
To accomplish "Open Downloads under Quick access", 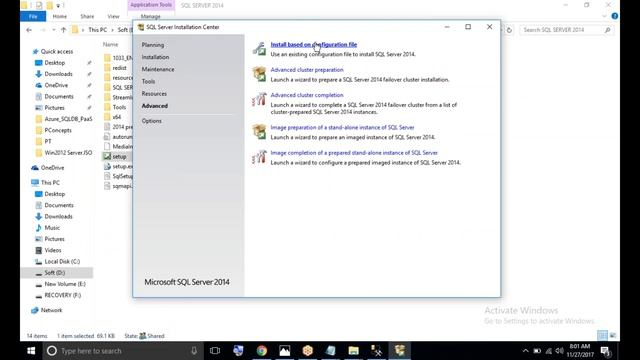I will [58, 74].
